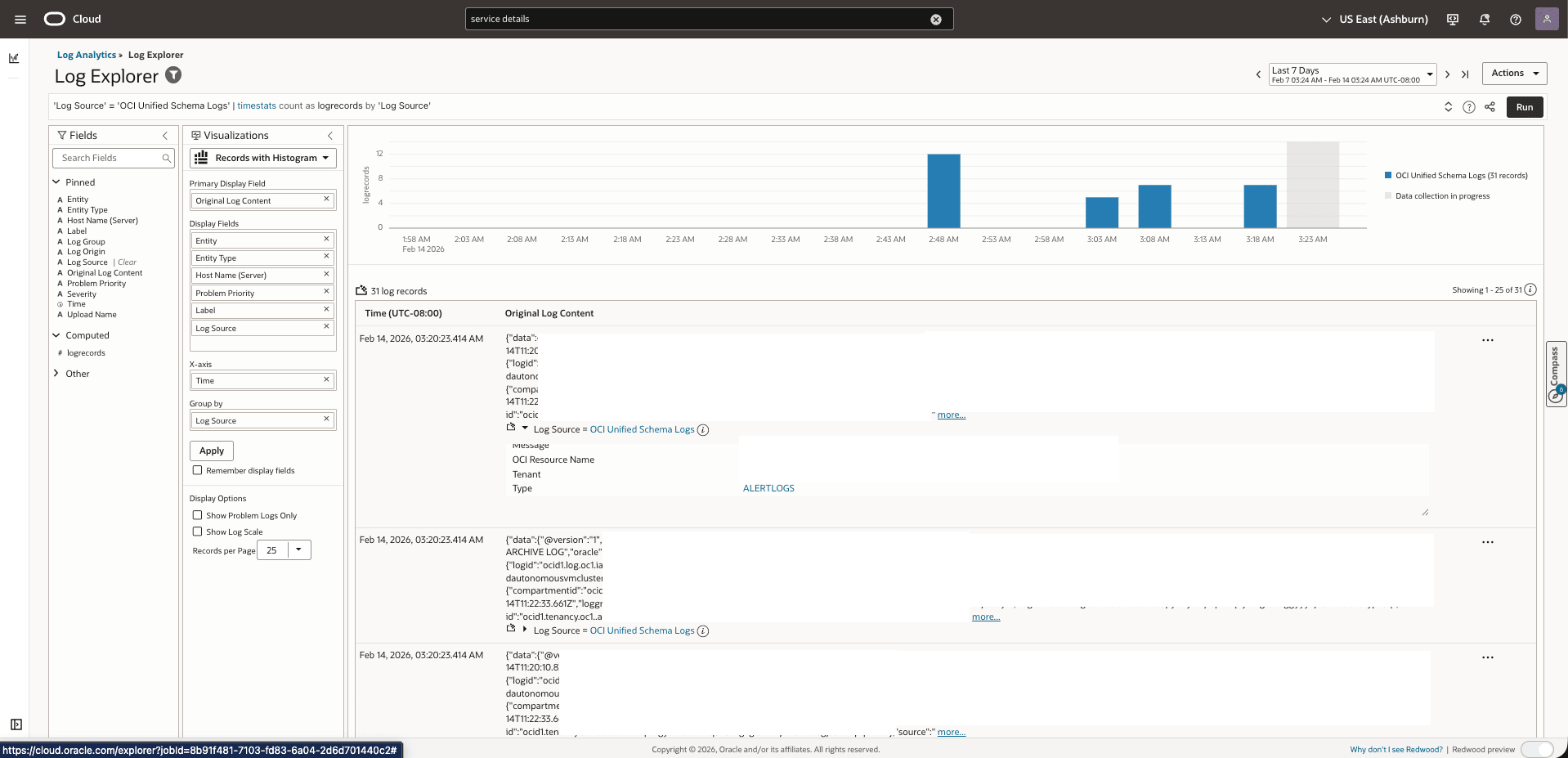Sort by Time (UTC-08:00) column header
This screenshot has height=758, width=1568.
coord(404,313)
